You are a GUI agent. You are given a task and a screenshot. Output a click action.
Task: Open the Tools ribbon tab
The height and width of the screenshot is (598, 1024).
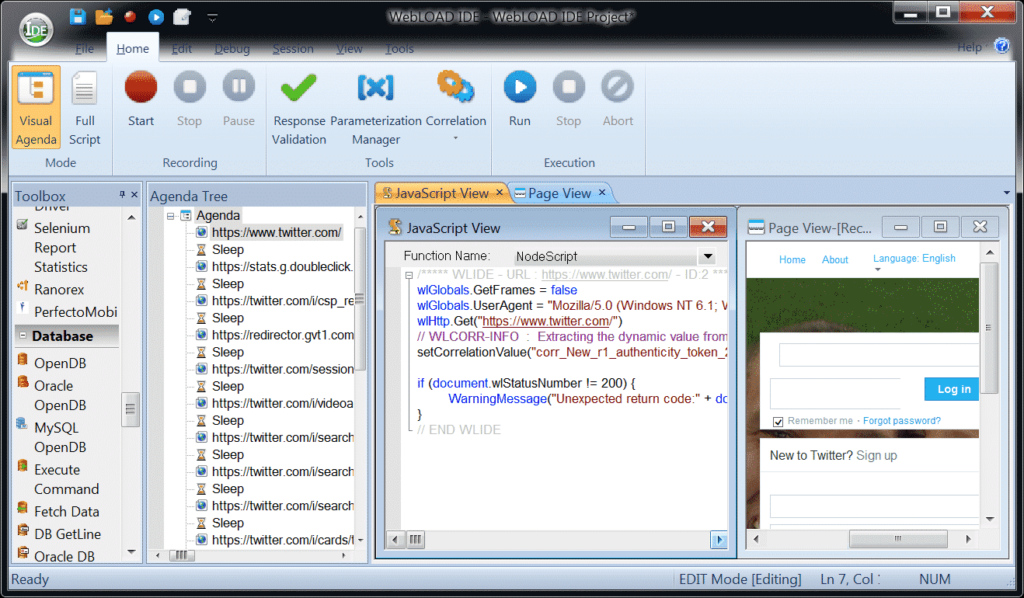point(399,49)
